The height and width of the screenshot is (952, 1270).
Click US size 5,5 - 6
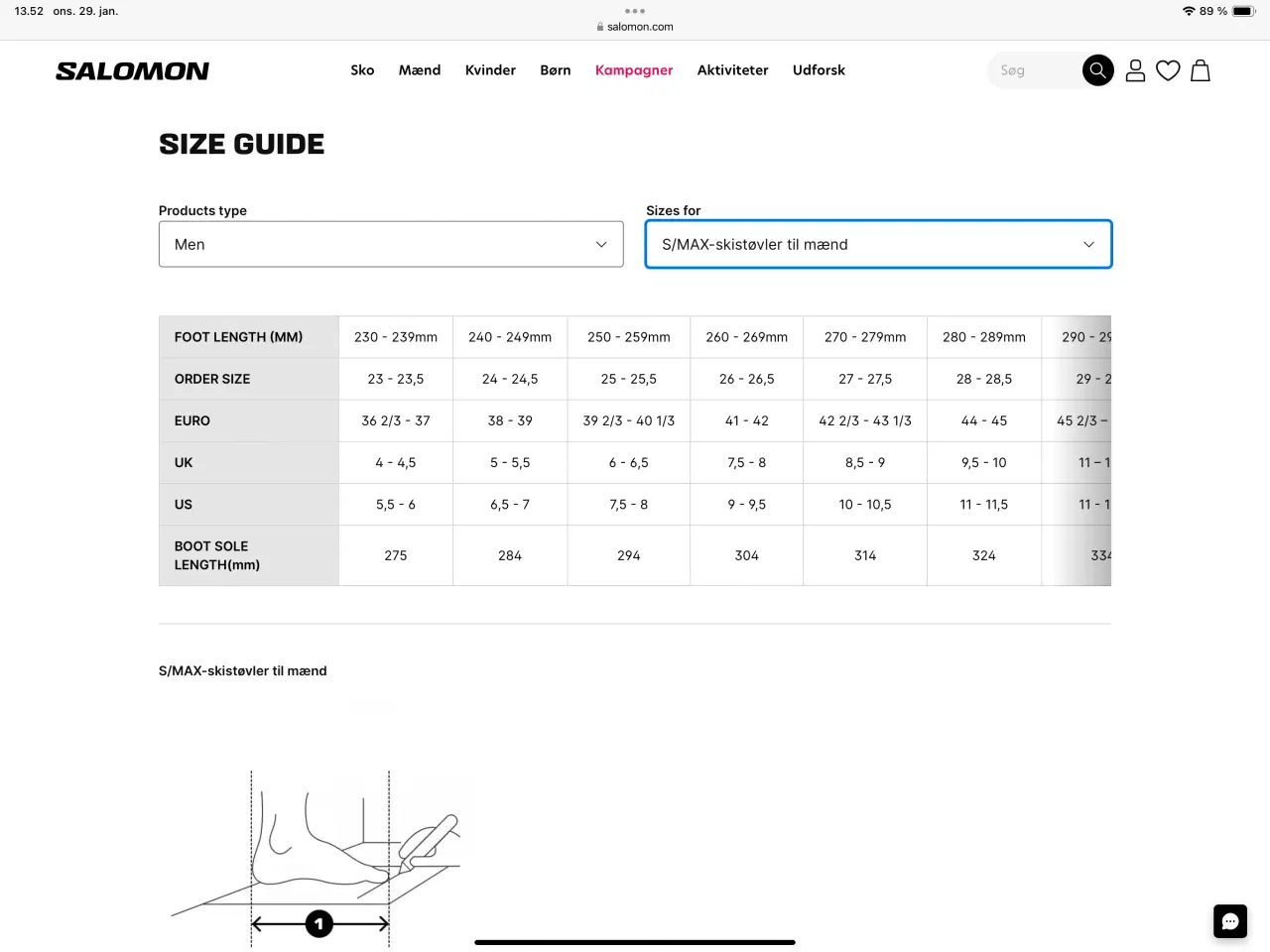point(396,504)
